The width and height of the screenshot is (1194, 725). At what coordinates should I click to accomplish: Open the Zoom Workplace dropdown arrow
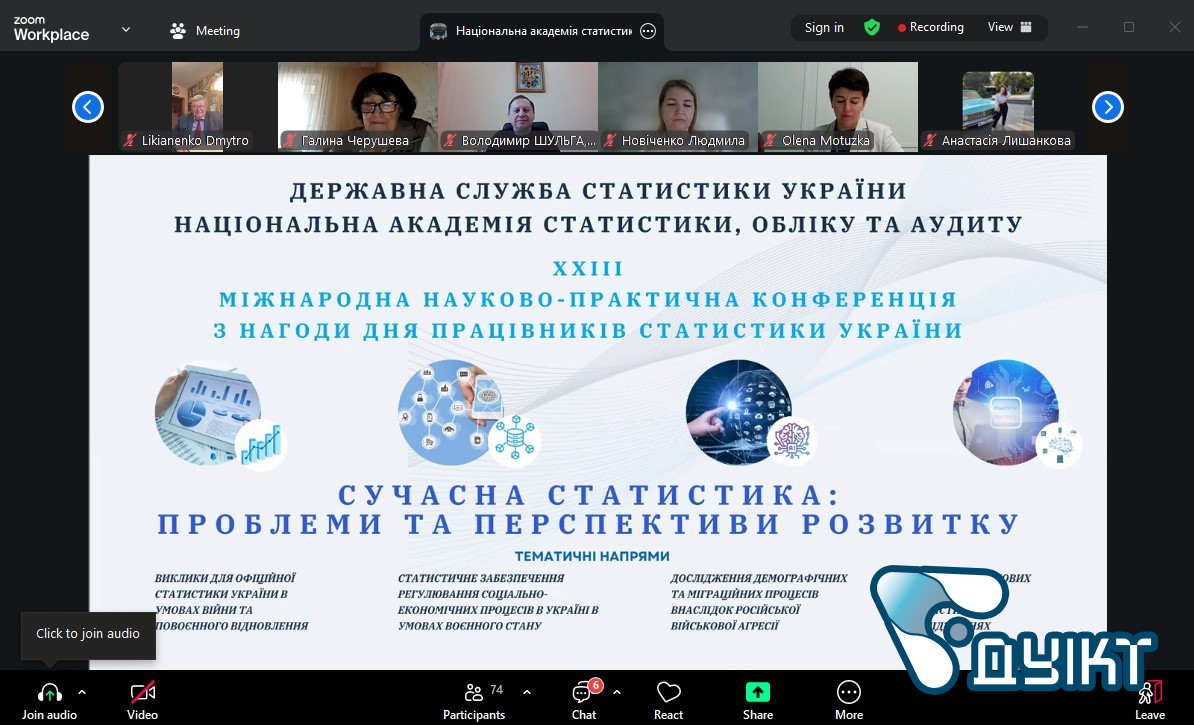point(126,30)
